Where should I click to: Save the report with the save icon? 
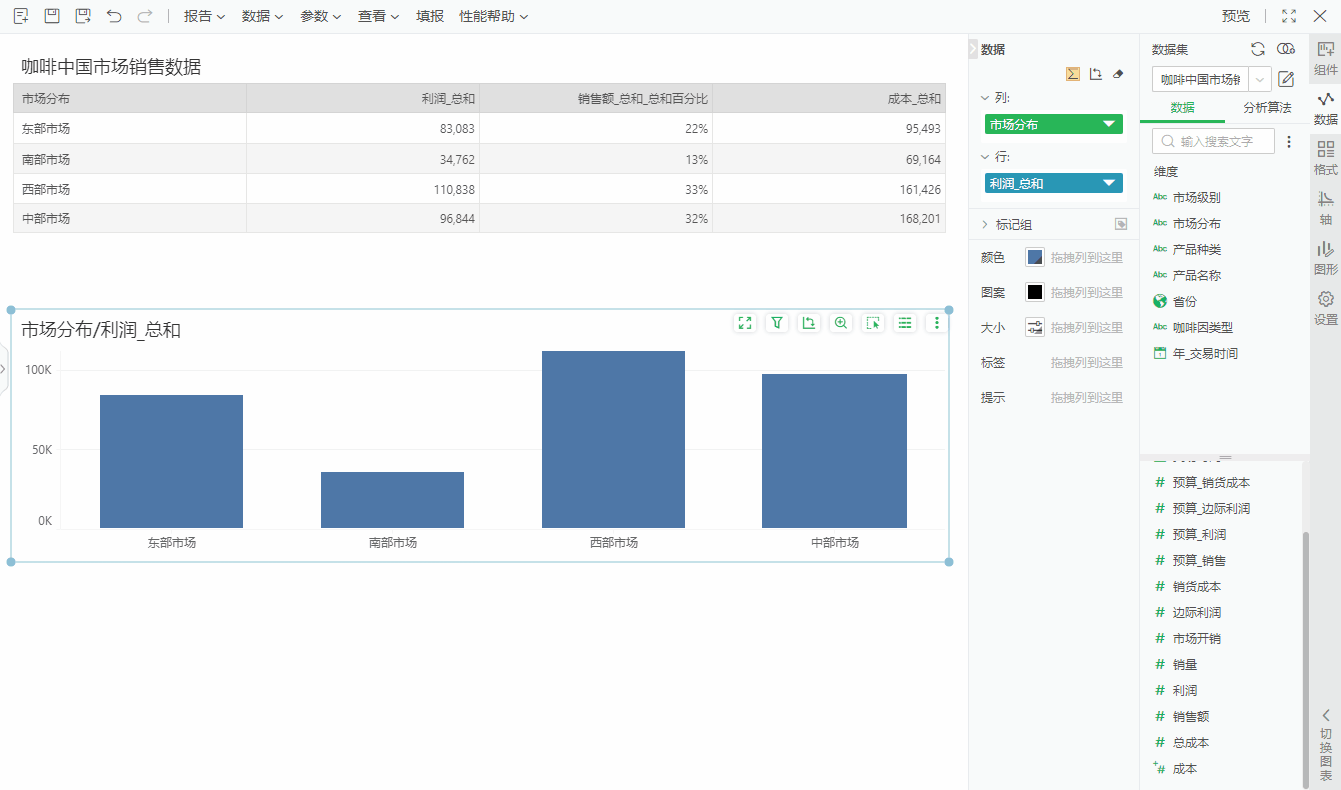pyautogui.click(x=52, y=16)
